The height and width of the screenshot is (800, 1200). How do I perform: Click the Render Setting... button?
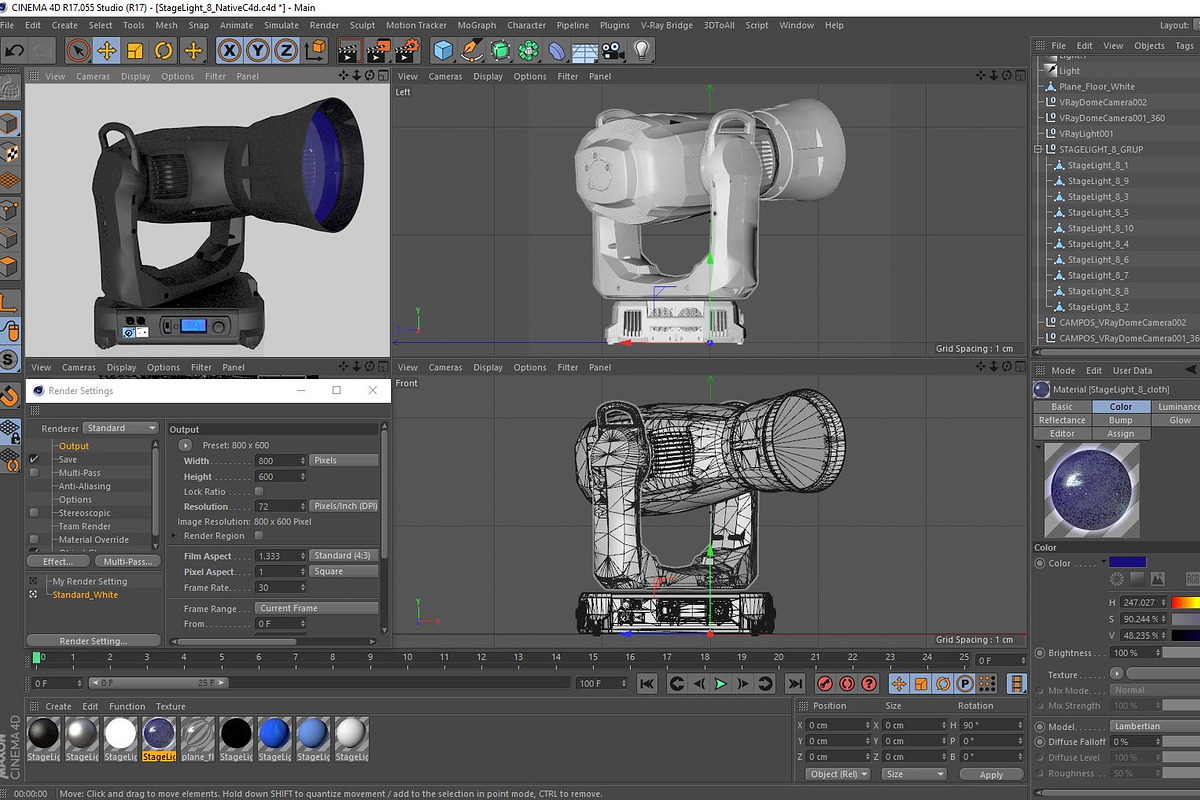coord(93,641)
